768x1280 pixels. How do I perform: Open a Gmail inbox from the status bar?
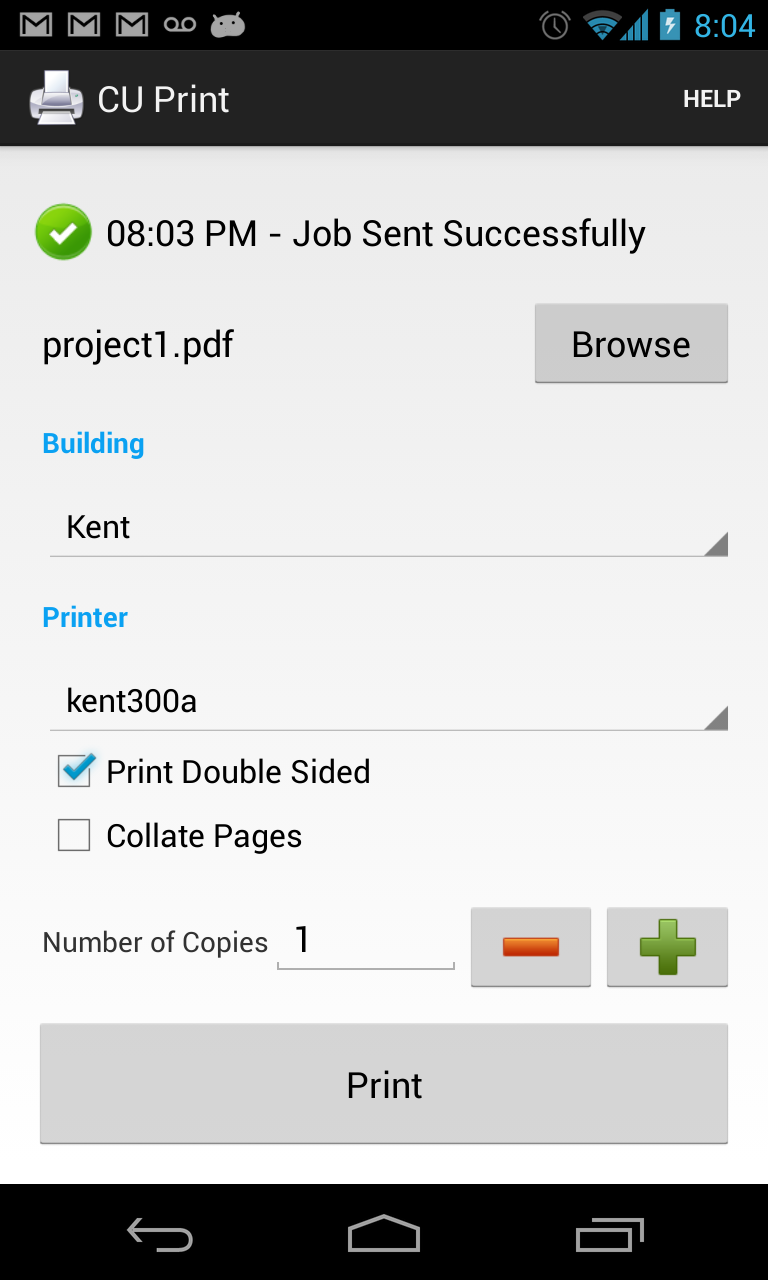[x=36, y=24]
